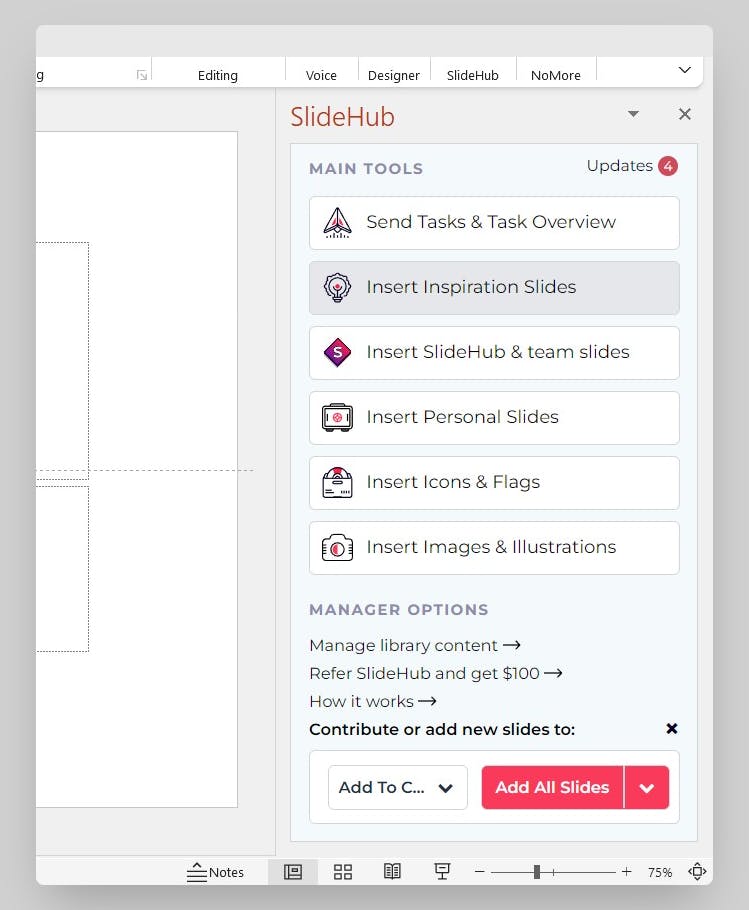Click Insert Icons & Flags button
This screenshot has height=910, width=749.
click(494, 483)
